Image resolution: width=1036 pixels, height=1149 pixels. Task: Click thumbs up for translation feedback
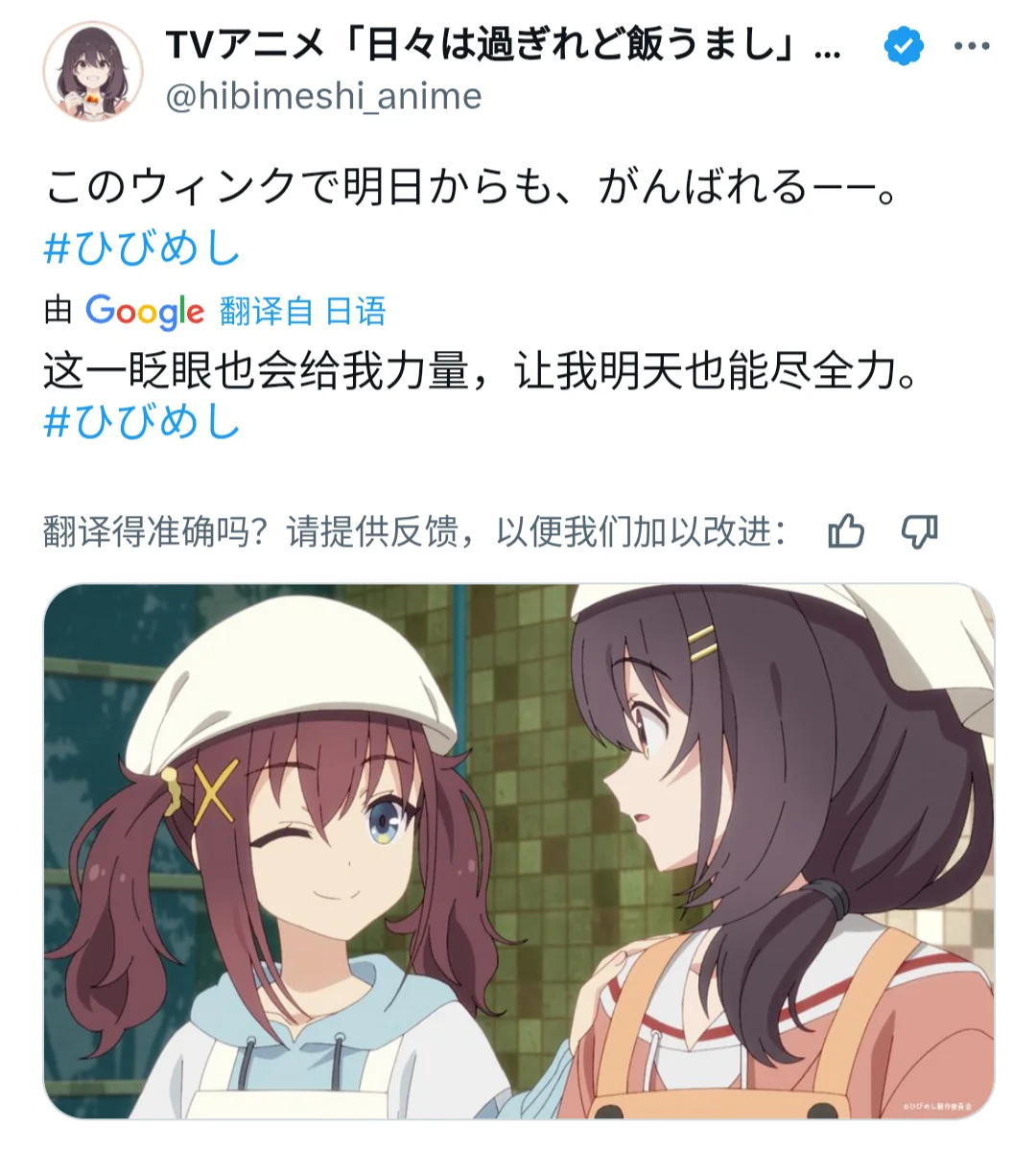846,530
